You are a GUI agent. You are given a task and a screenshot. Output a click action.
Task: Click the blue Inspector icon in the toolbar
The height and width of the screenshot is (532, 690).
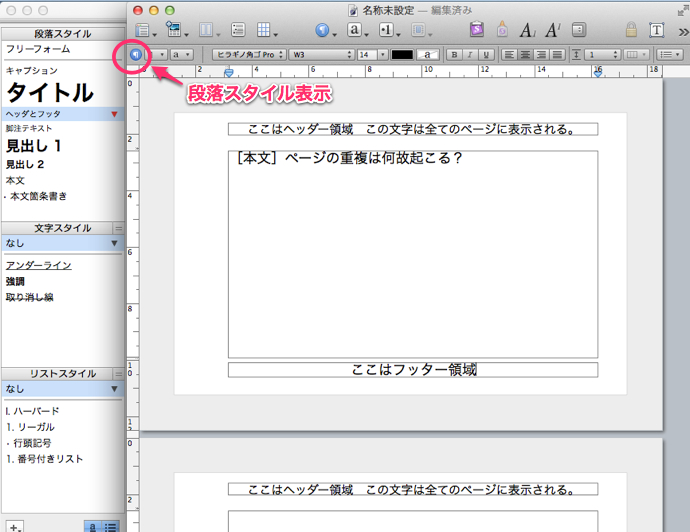(x=322, y=30)
